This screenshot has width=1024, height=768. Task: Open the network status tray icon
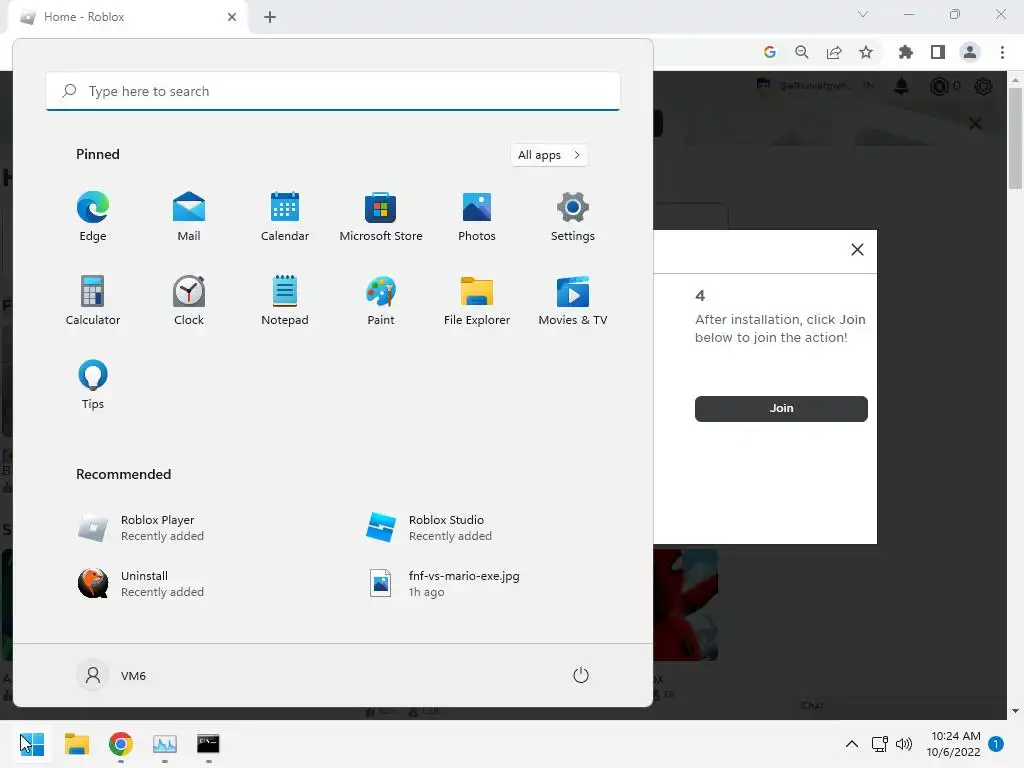coord(879,744)
